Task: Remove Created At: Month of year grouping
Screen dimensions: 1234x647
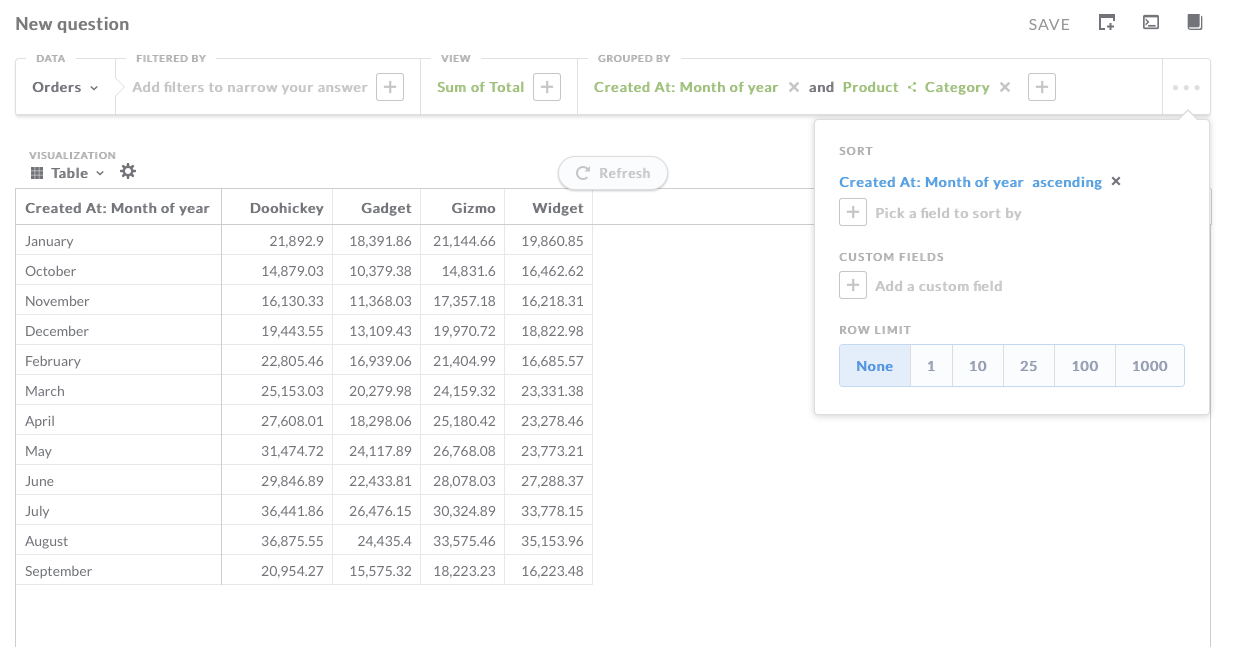Action: [x=794, y=87]
